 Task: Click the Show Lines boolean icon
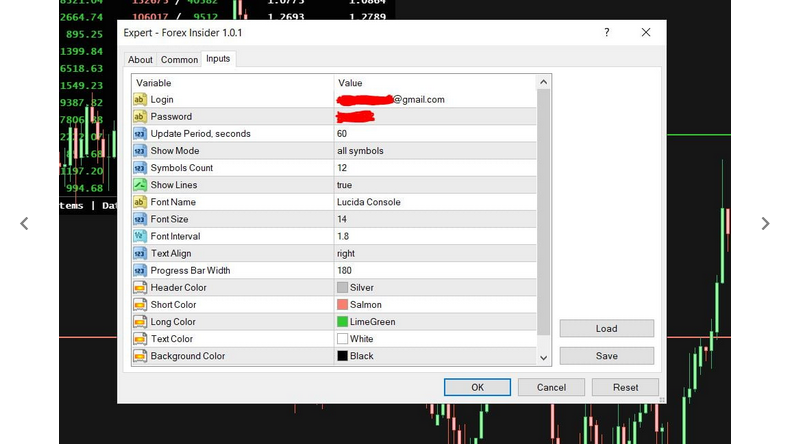coord(140,185)
